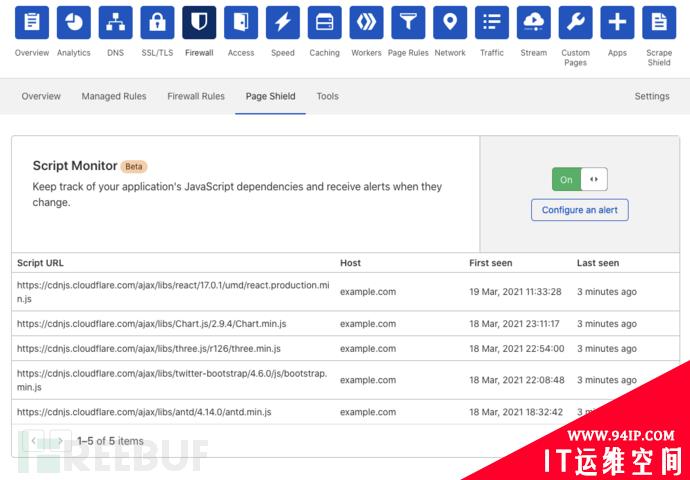Viewport: 690px width, 480px height.
Task: Open the Settings link
Action: pos(652,96)
